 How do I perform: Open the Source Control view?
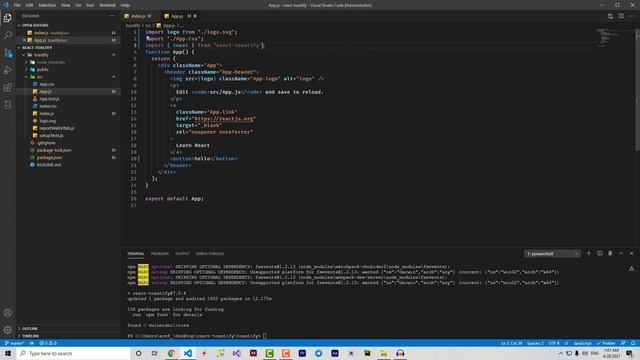(8, 53)
